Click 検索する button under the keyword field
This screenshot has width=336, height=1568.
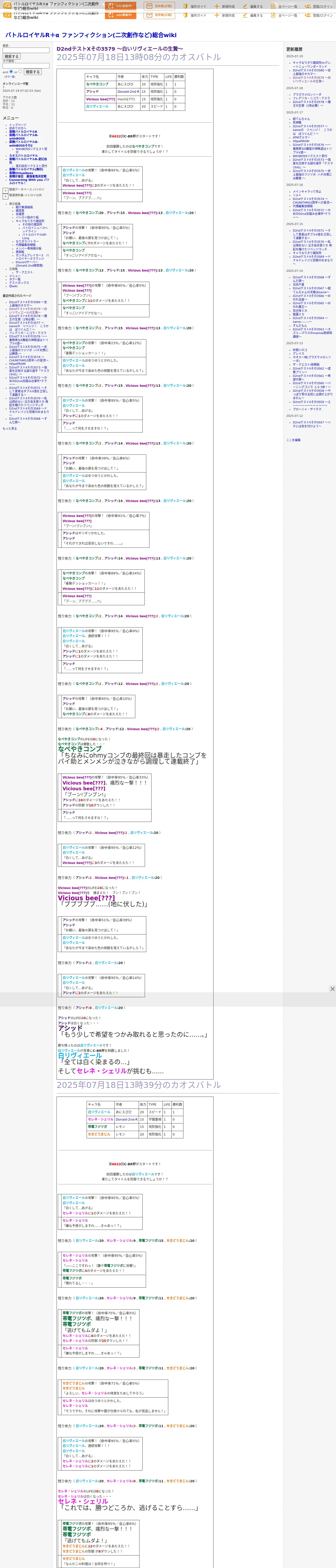point(12,57)
